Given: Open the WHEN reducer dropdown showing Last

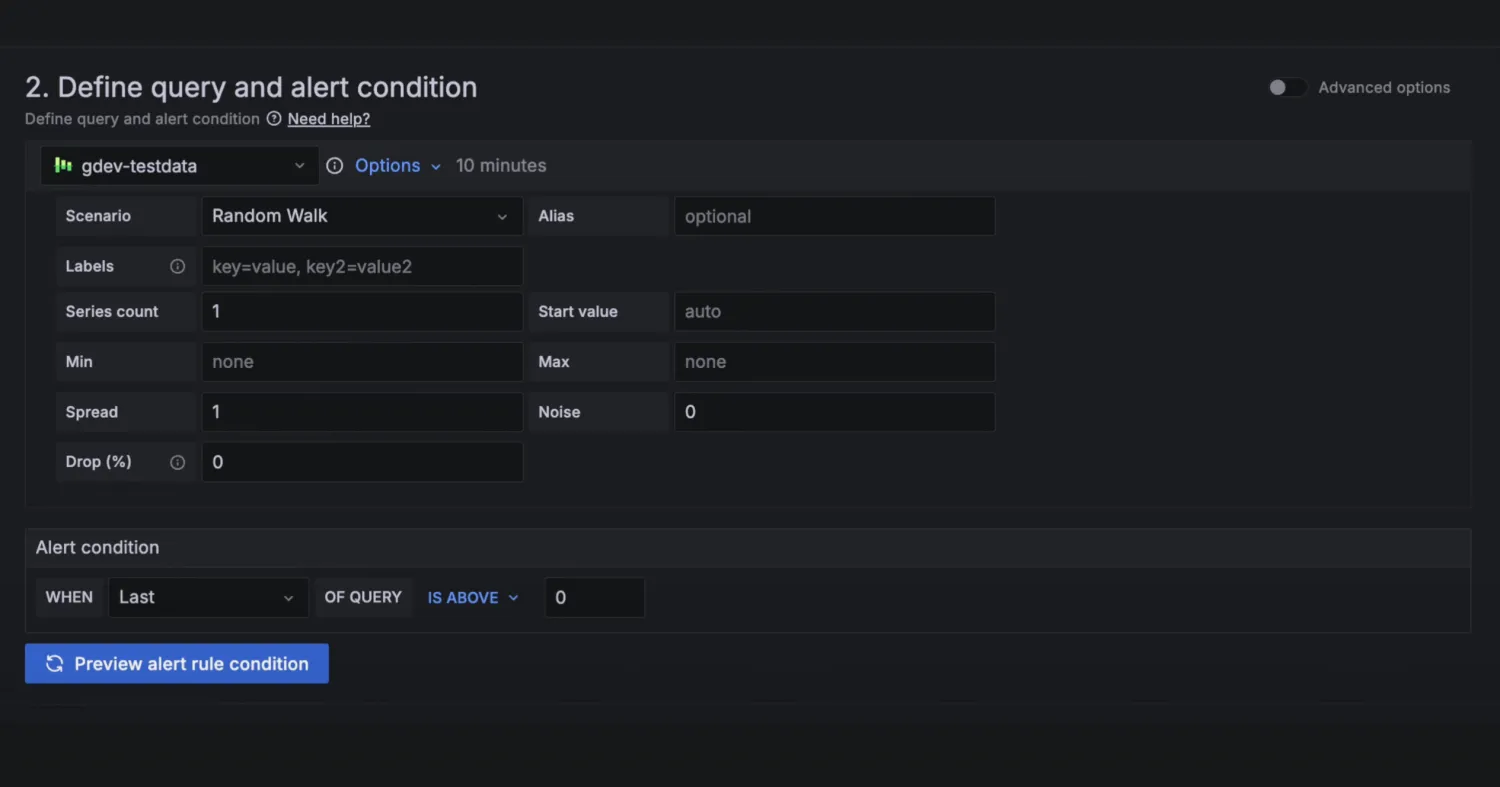Looking at the screenshot, I should [208, 597].
